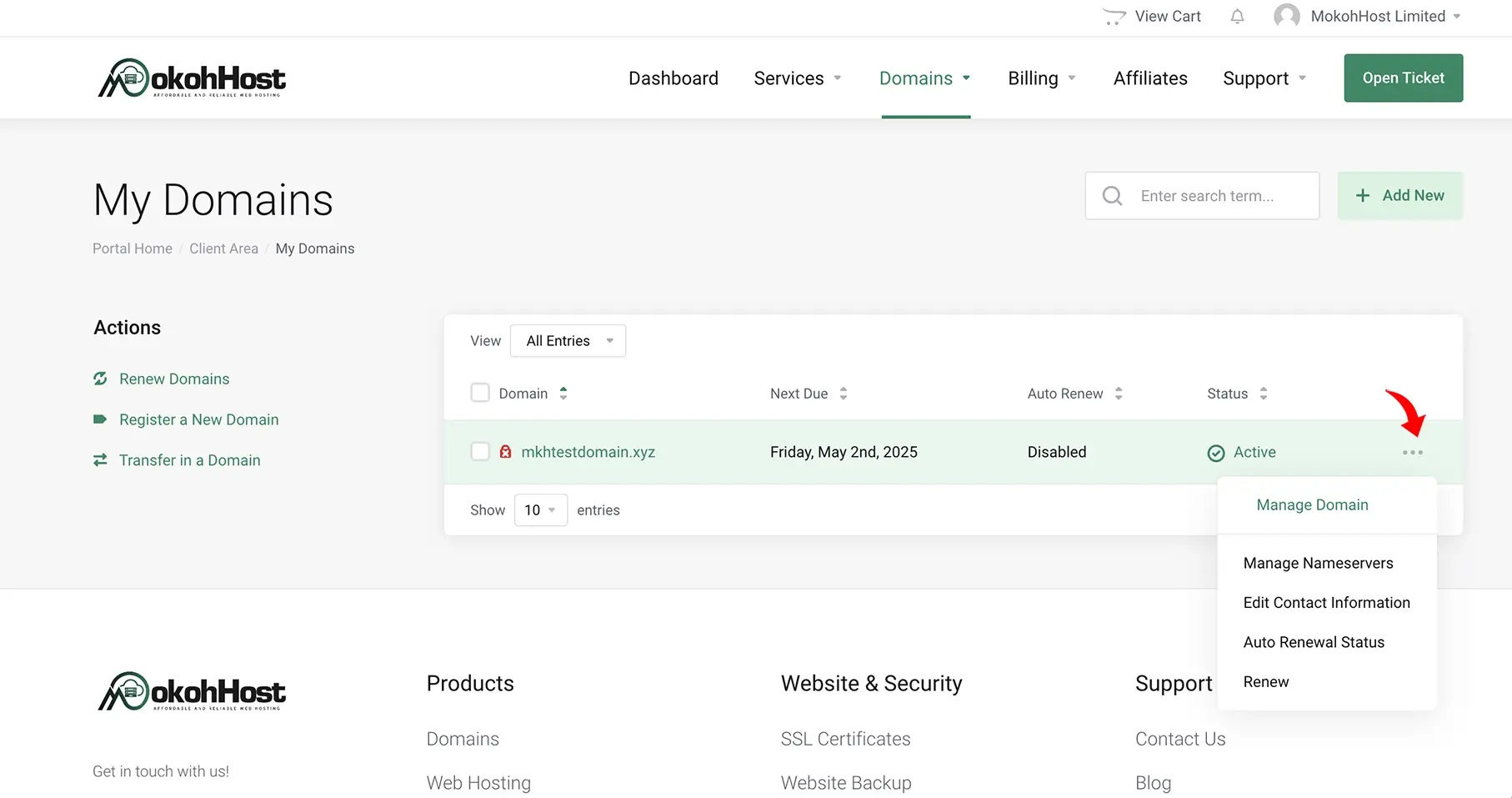Open footer Blog link

1153,783
